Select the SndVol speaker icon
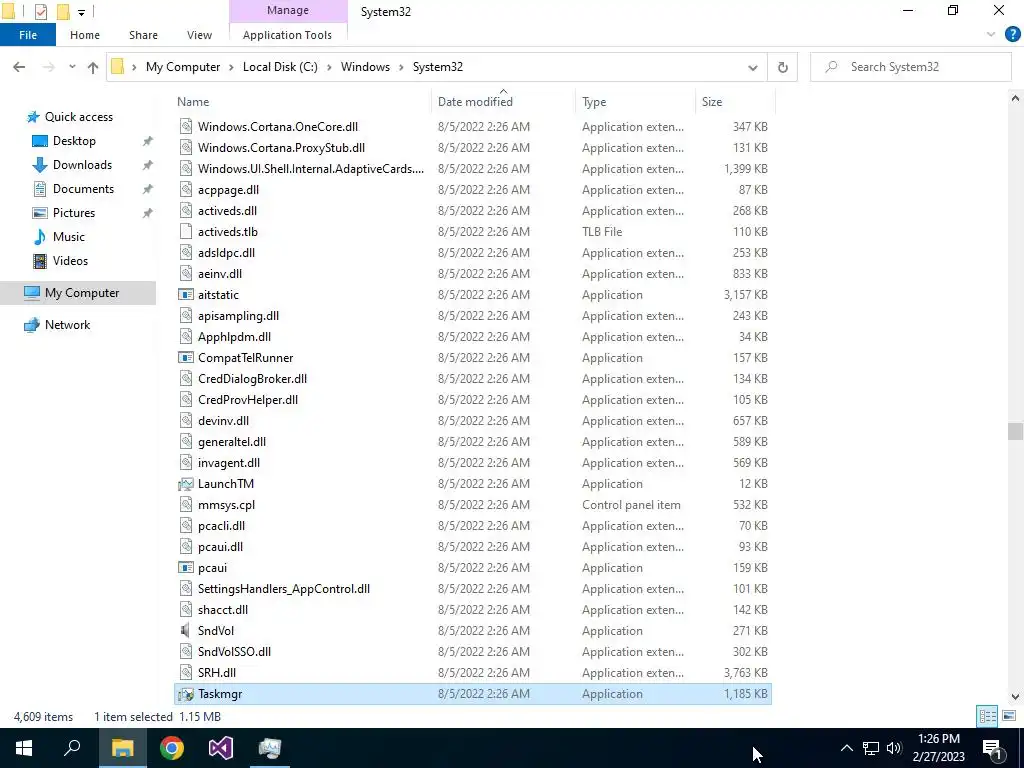Viewport: 1024px width, 768px height. (186, 631)
